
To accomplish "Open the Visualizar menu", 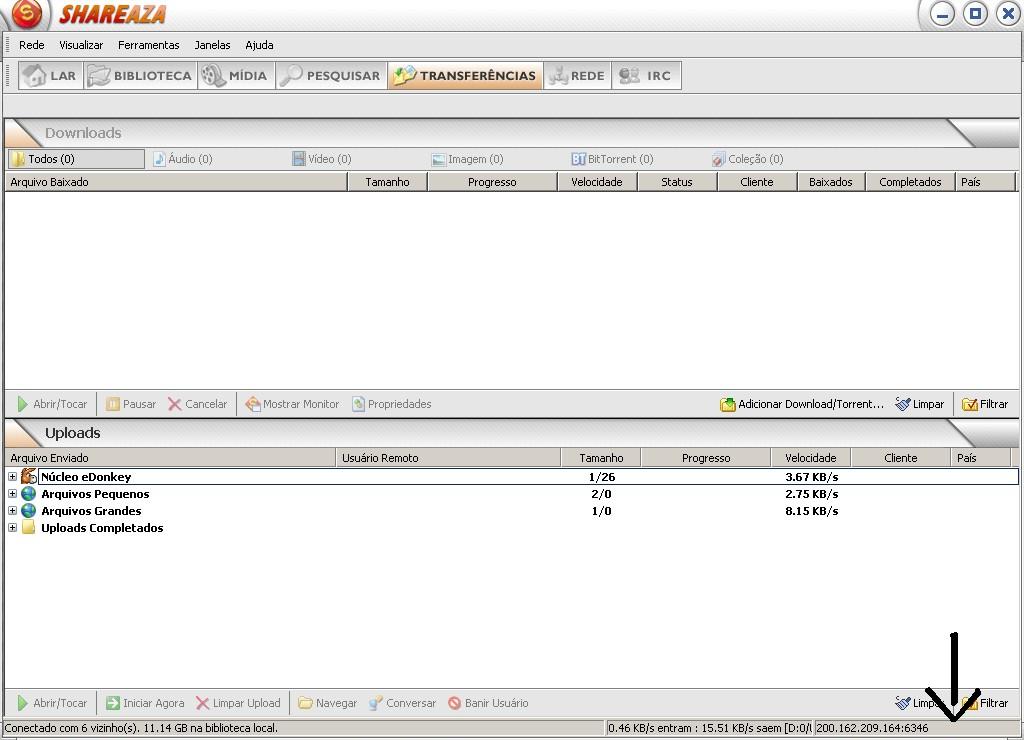I will point(81,45).
